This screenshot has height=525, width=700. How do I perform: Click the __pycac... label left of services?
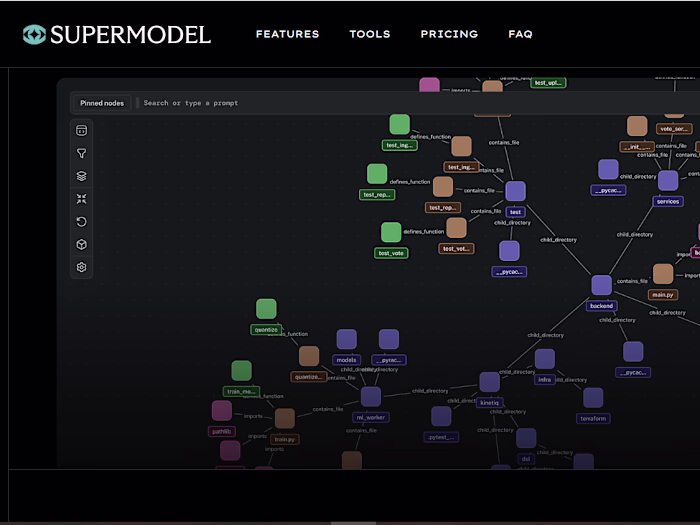[x=608, y=191]
